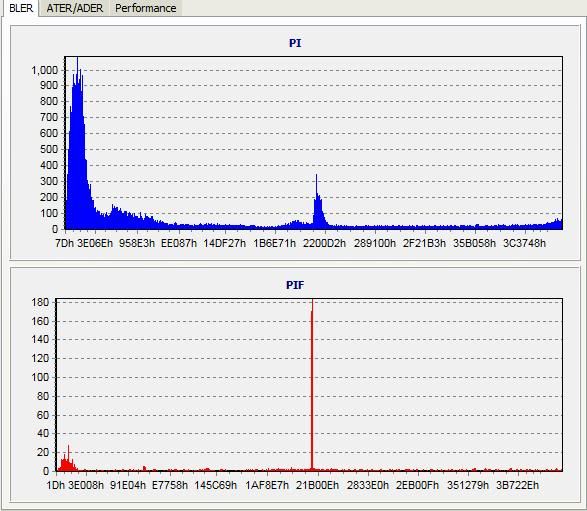Select the BLER tab
Screen dimensions: 587x511
pos(21,8)
